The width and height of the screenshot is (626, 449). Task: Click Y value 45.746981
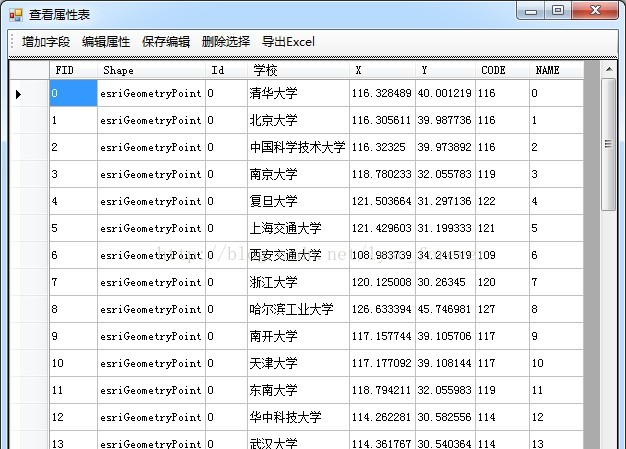[445, 309]
